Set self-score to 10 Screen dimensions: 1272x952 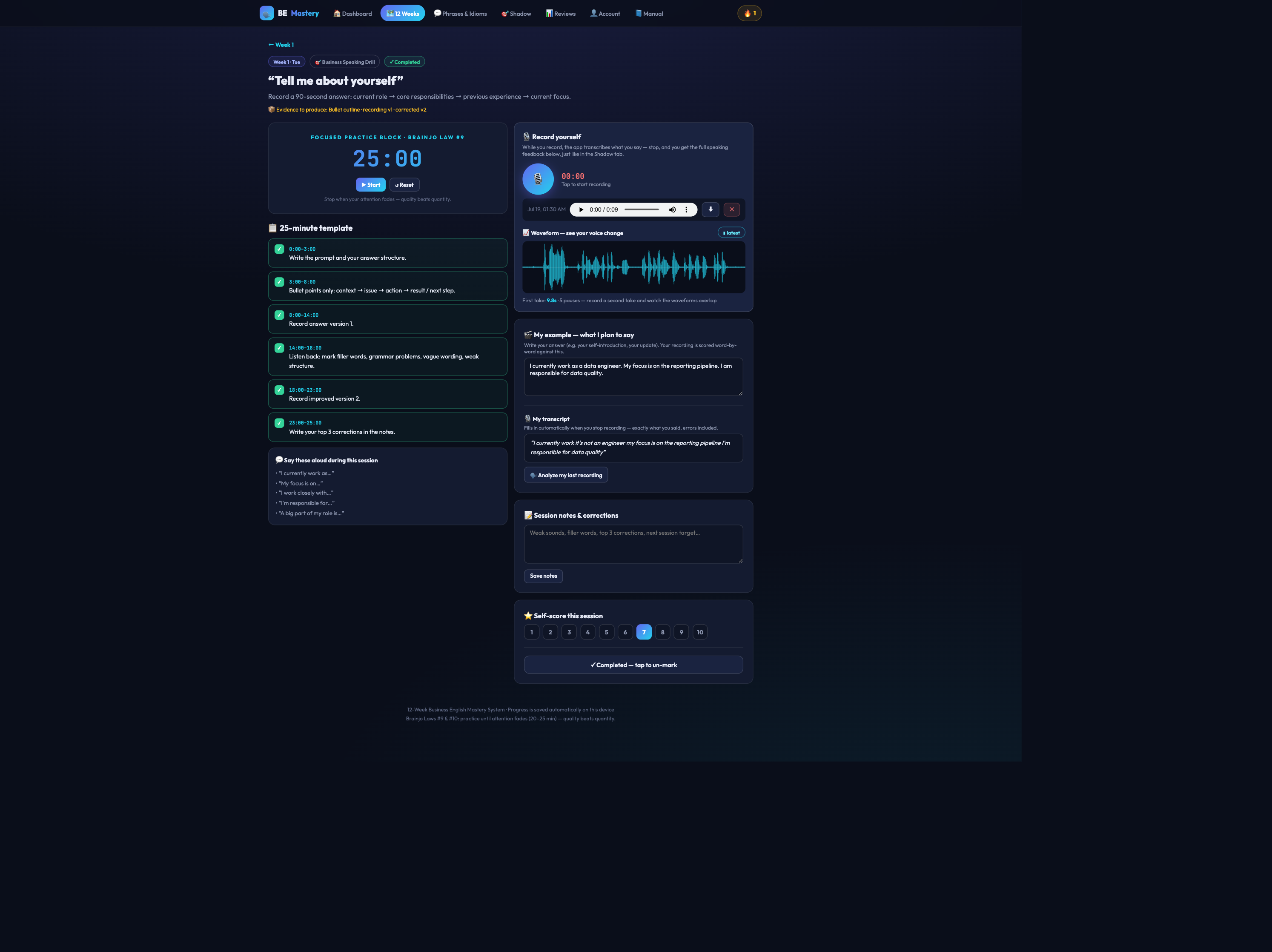[x=700, y=632]
